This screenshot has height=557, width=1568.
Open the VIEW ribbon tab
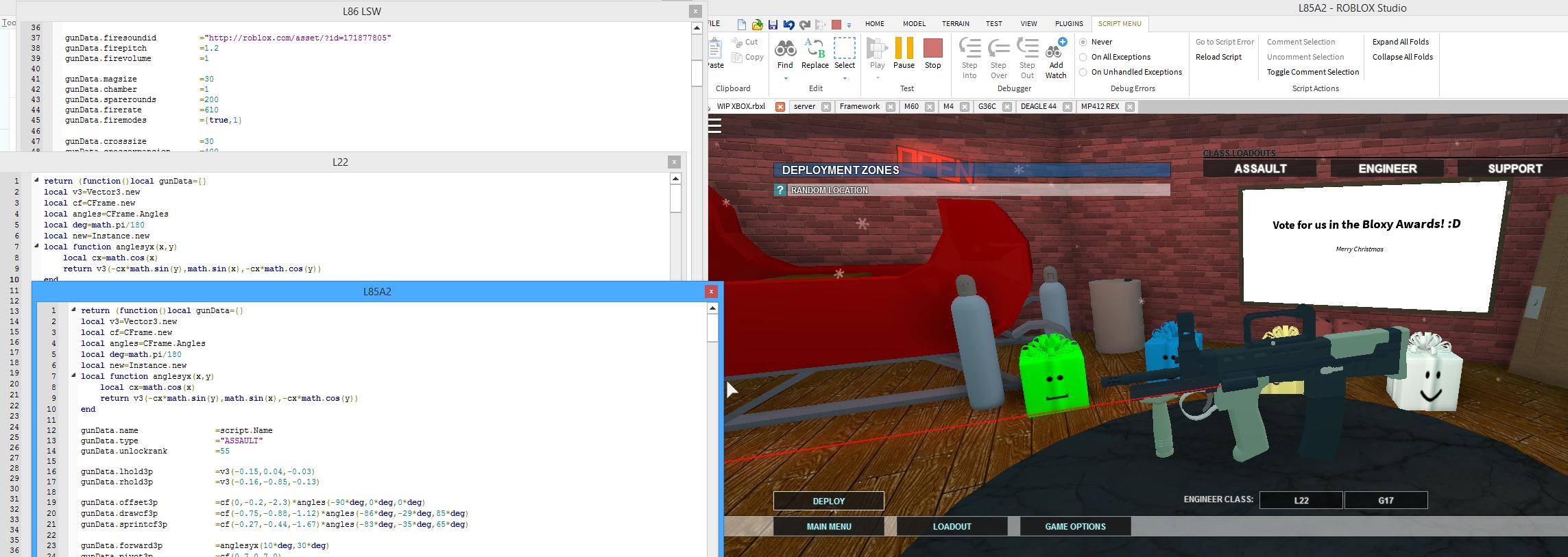point(1028,24)
